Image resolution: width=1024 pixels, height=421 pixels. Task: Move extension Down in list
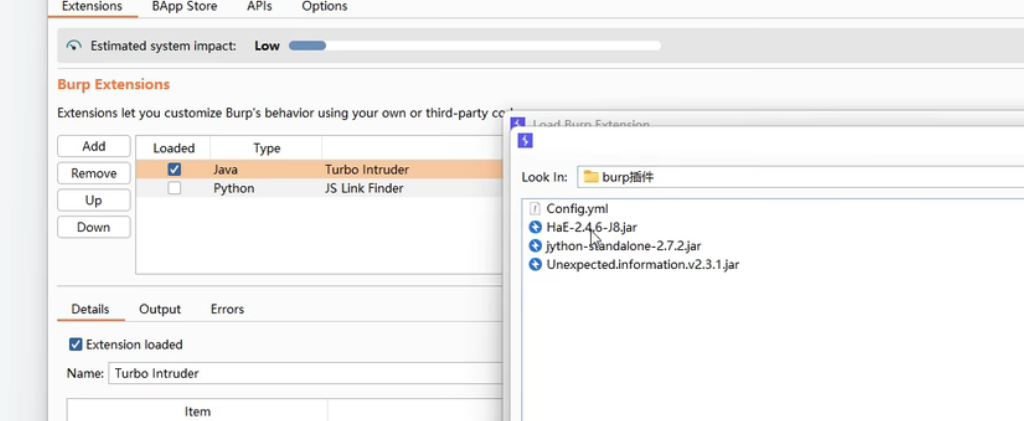pyautogui.click(x=93, y=227)
